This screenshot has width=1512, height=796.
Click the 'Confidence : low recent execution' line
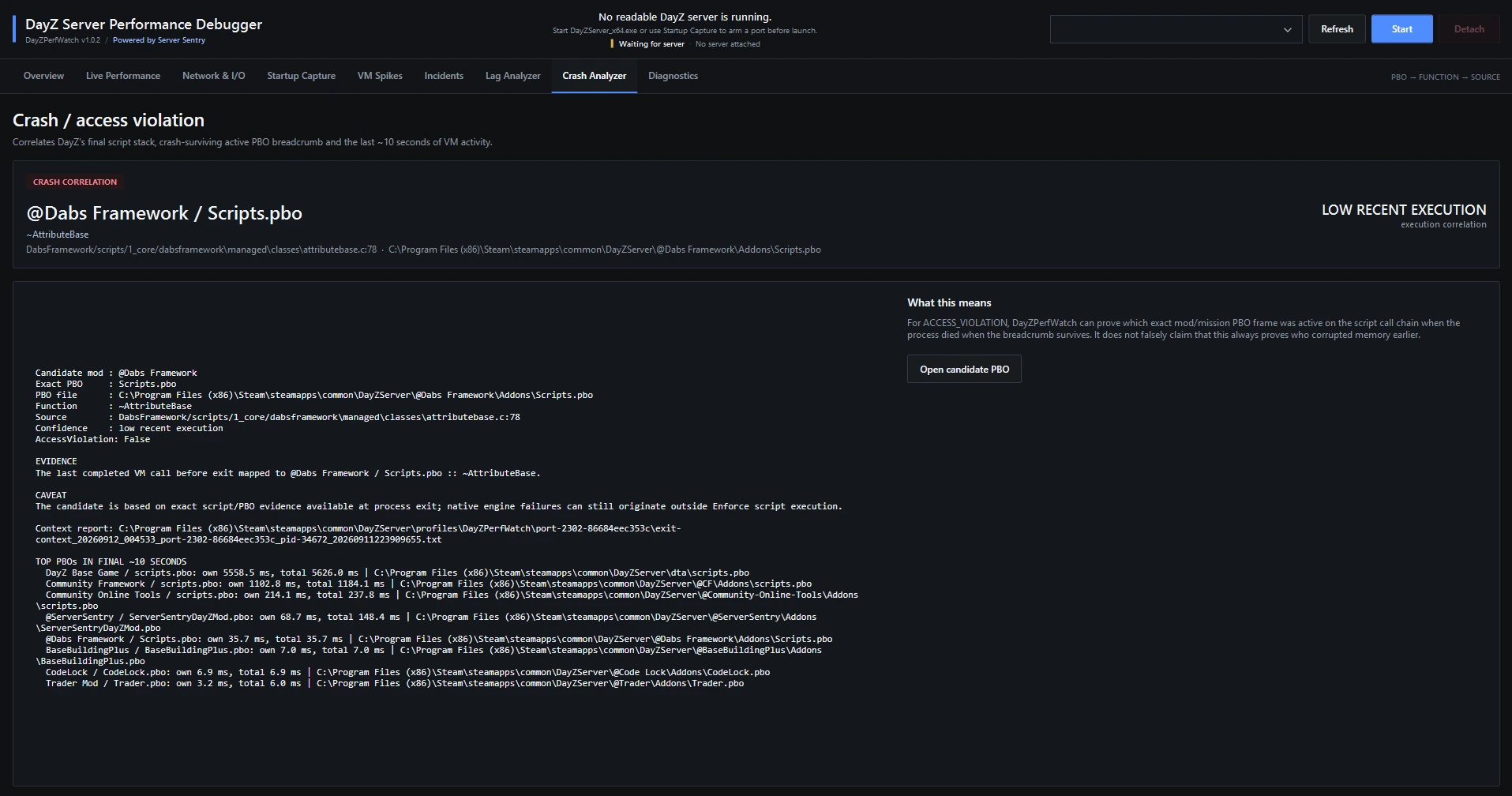(x=129, y=429)
